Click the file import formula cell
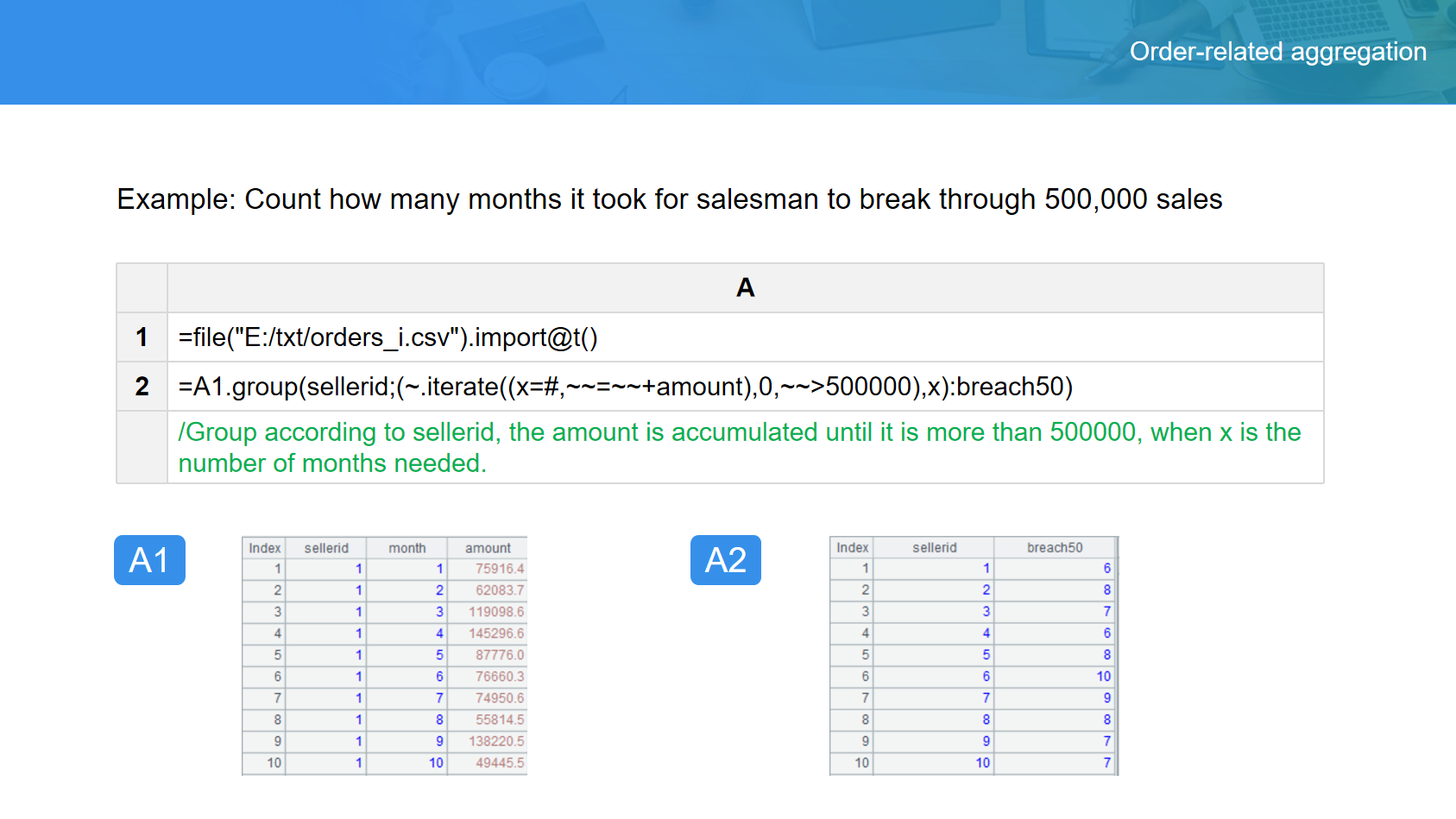1456x819 pixels. [388, 337]
